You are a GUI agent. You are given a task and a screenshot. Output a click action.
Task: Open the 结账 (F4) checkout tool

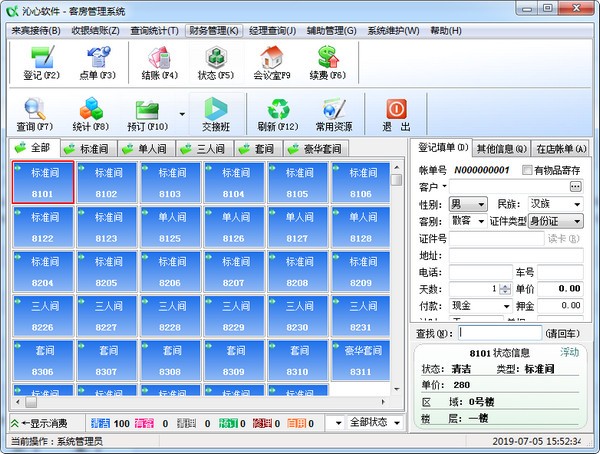(160, 62)
